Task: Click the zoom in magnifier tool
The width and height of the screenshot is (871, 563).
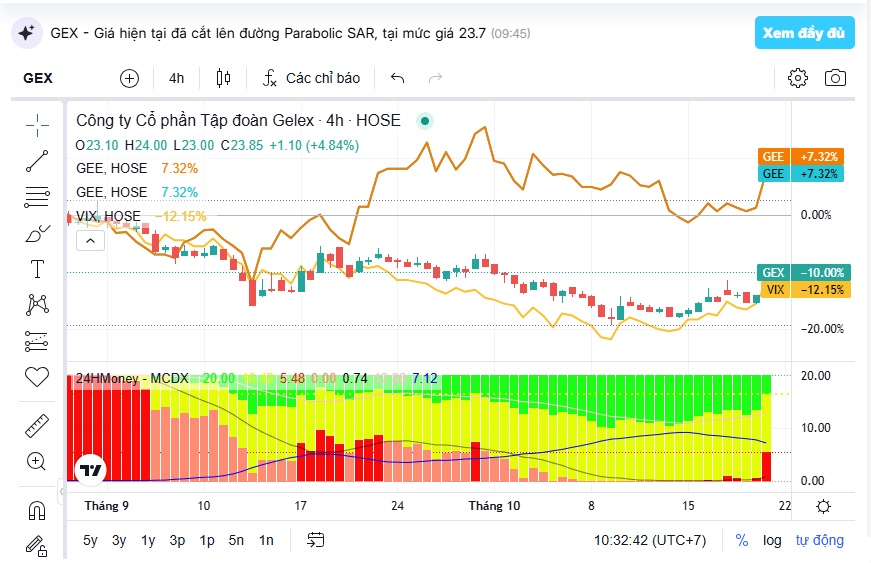Action: click(x=37, y=461)
